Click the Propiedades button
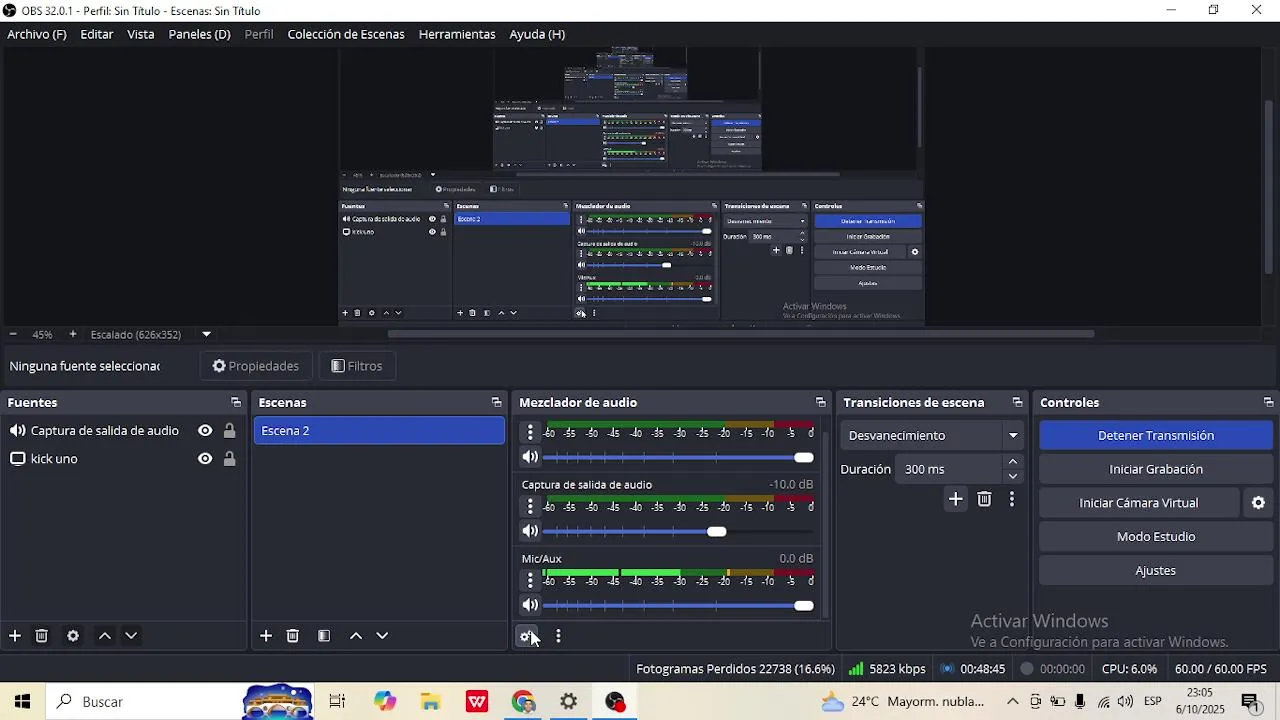 click(256, 366)
